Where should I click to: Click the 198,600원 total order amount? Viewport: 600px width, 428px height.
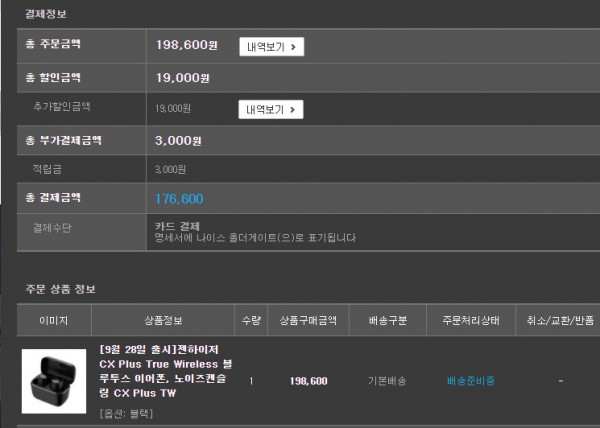click(x=187, y=45)
